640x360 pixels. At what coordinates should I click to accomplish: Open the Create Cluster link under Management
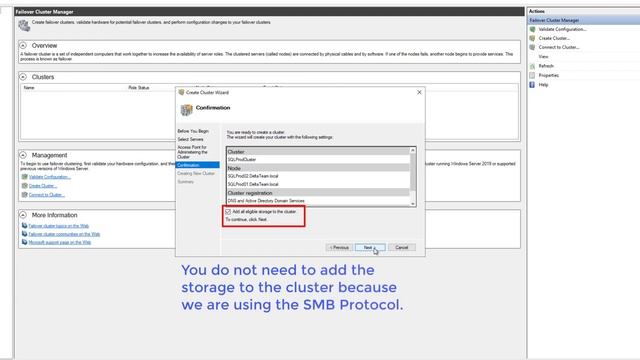click(42, 186)
